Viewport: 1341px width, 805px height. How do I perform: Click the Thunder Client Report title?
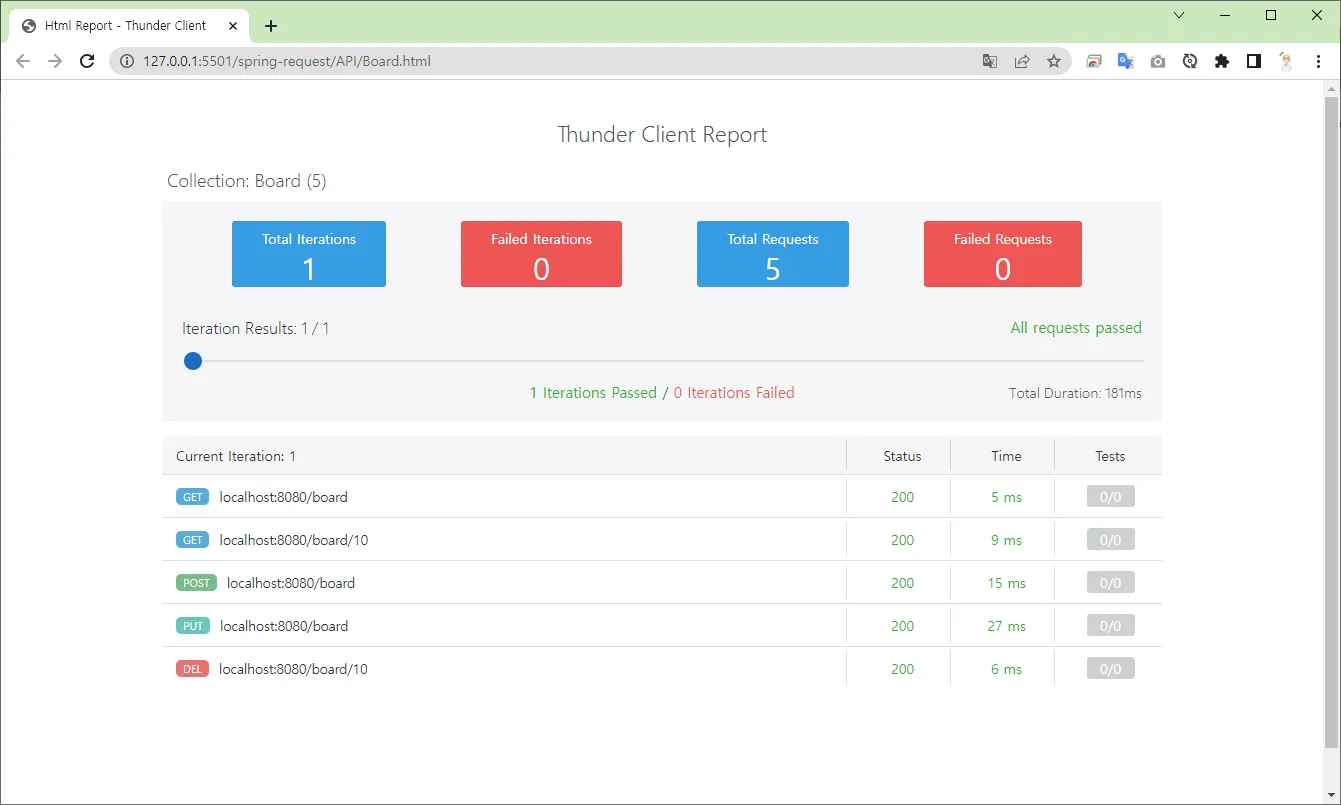(x=662, y=135)
